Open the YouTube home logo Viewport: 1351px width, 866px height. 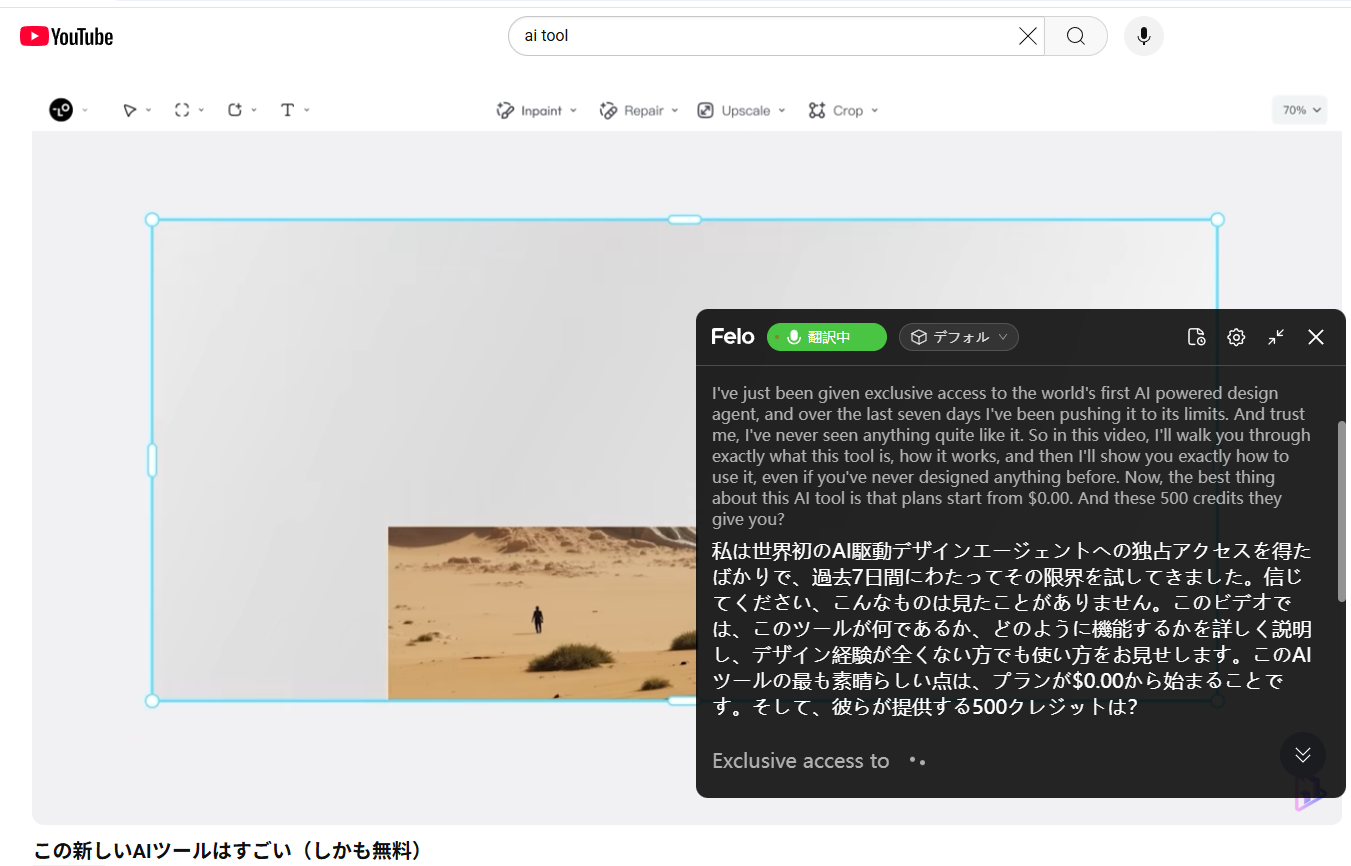[66, 36]
